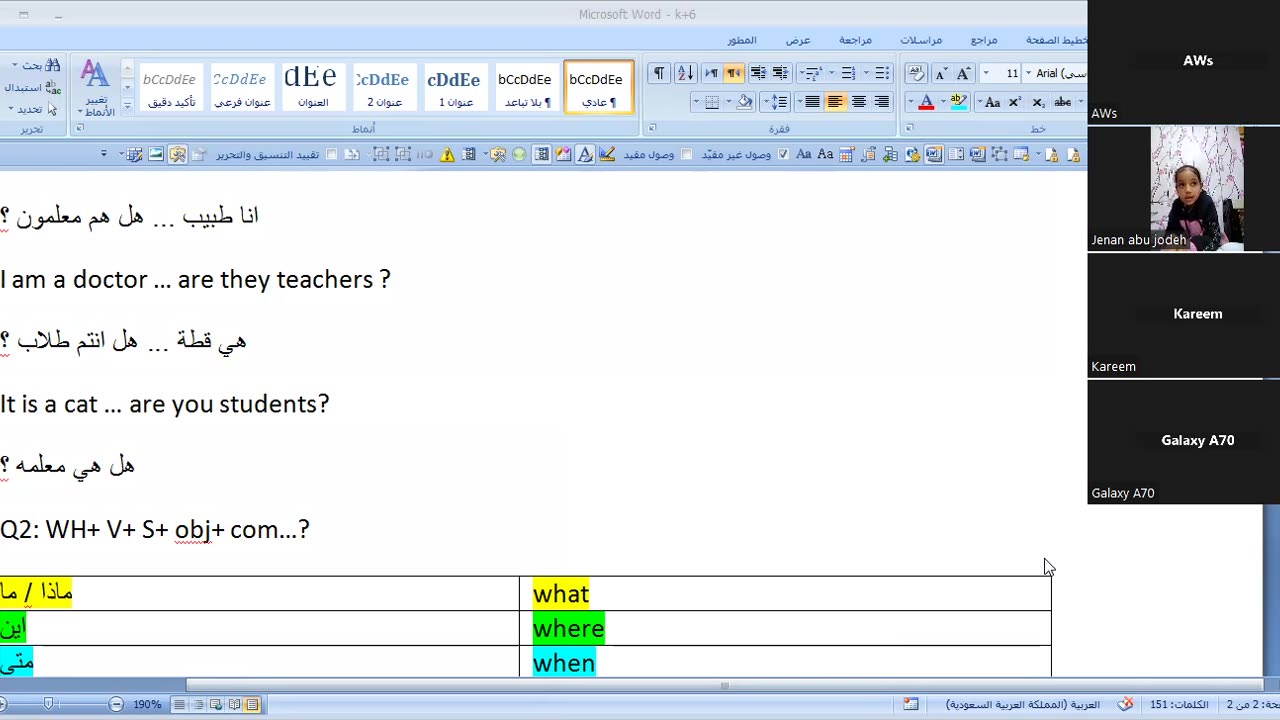This screenshot has width=1280, height=720.
Task: Switch to print layout view
Action: 252,705
